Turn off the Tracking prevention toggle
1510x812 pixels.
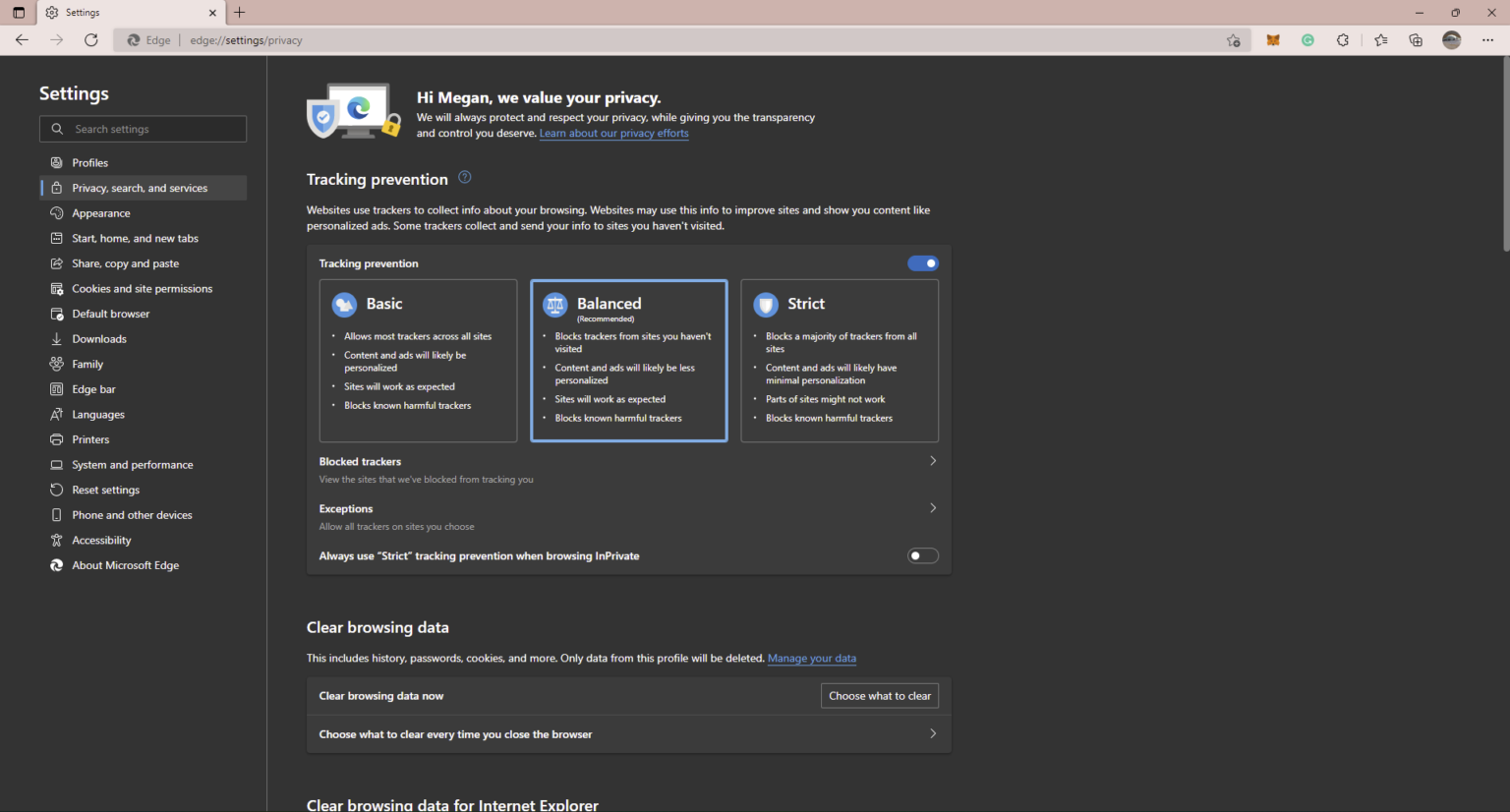coord(923,263)
